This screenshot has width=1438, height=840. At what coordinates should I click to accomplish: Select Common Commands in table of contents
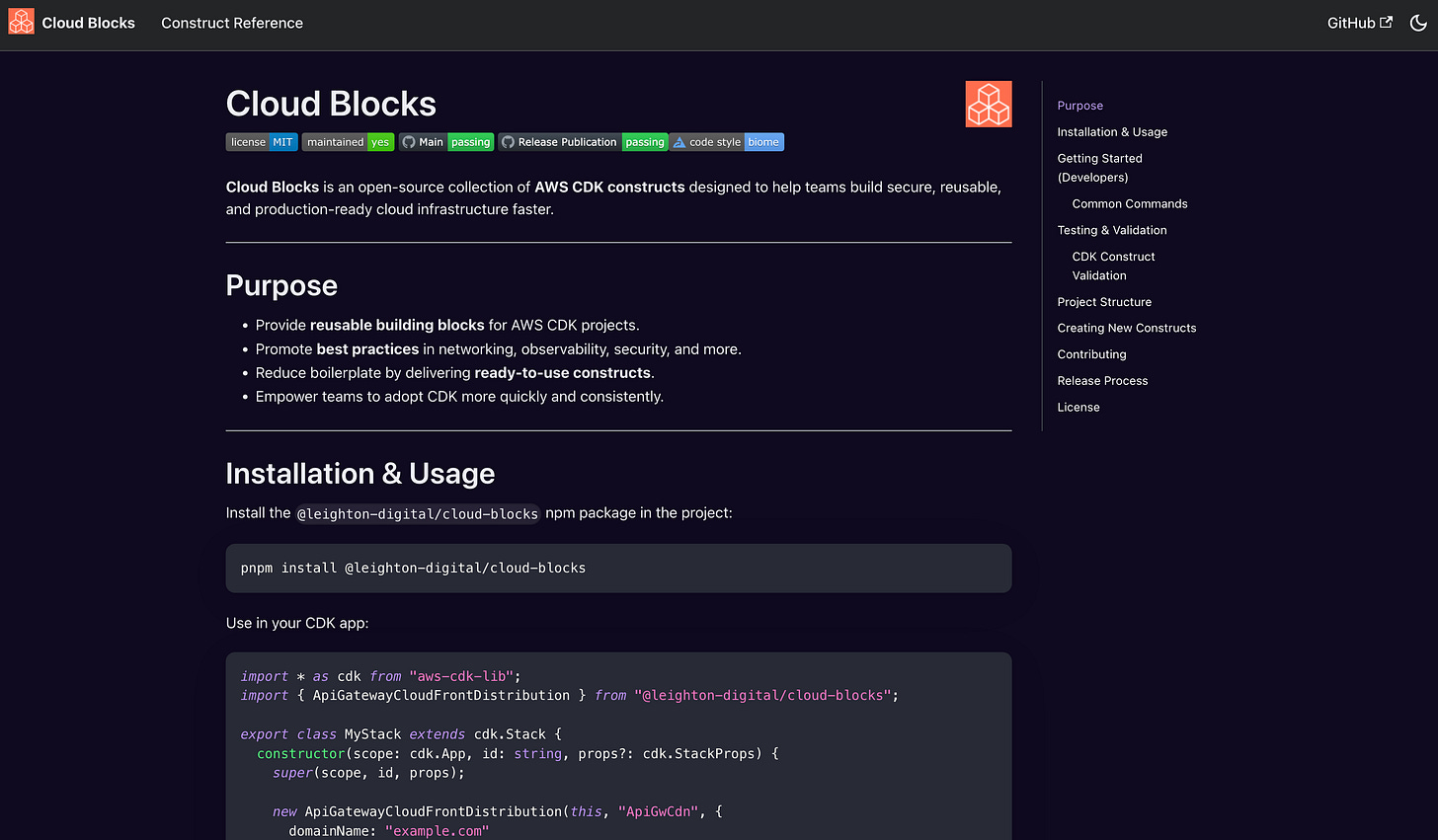tap(1130, 204)
